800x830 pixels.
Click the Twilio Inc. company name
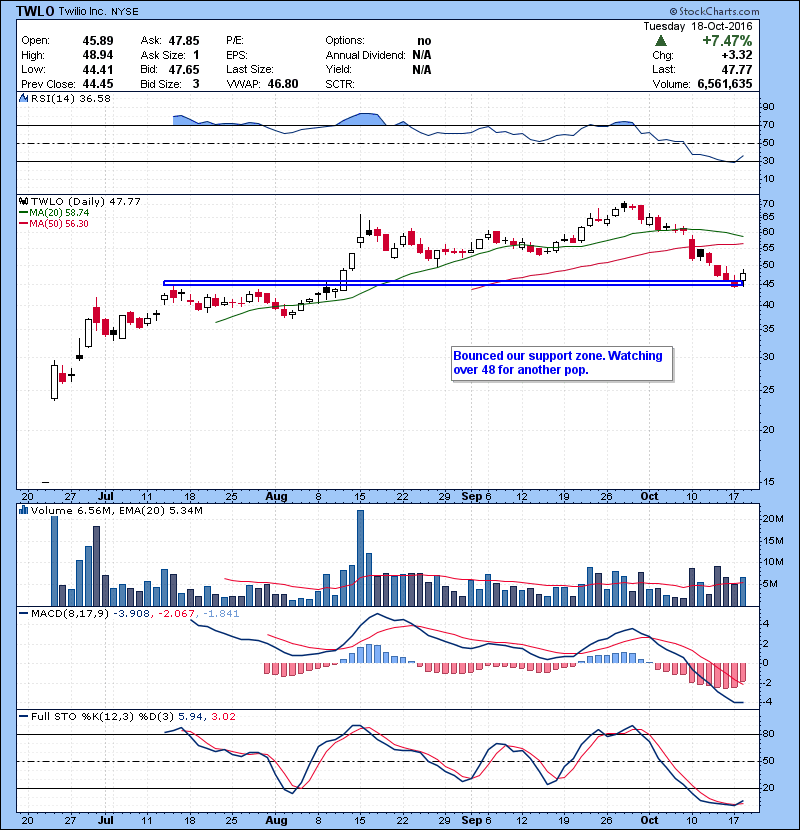click(x=83, y=12)
